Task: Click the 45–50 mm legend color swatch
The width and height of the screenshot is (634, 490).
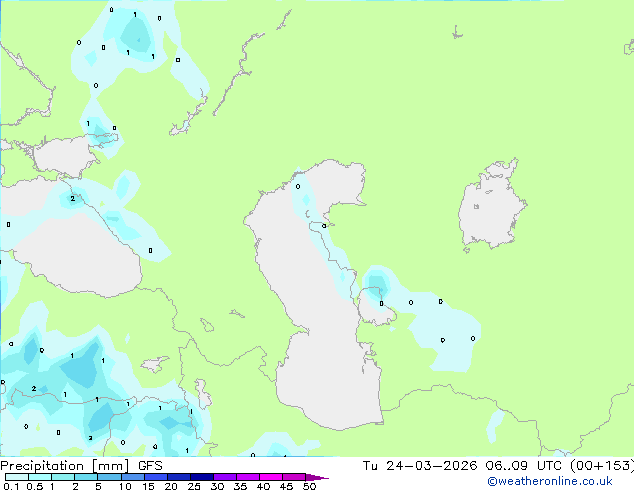Action: point(294,477)
